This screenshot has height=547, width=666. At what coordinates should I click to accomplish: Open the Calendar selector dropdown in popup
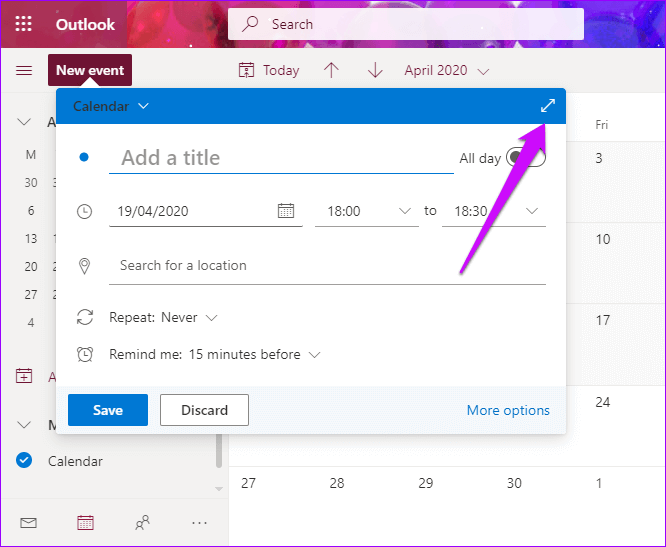111,106
